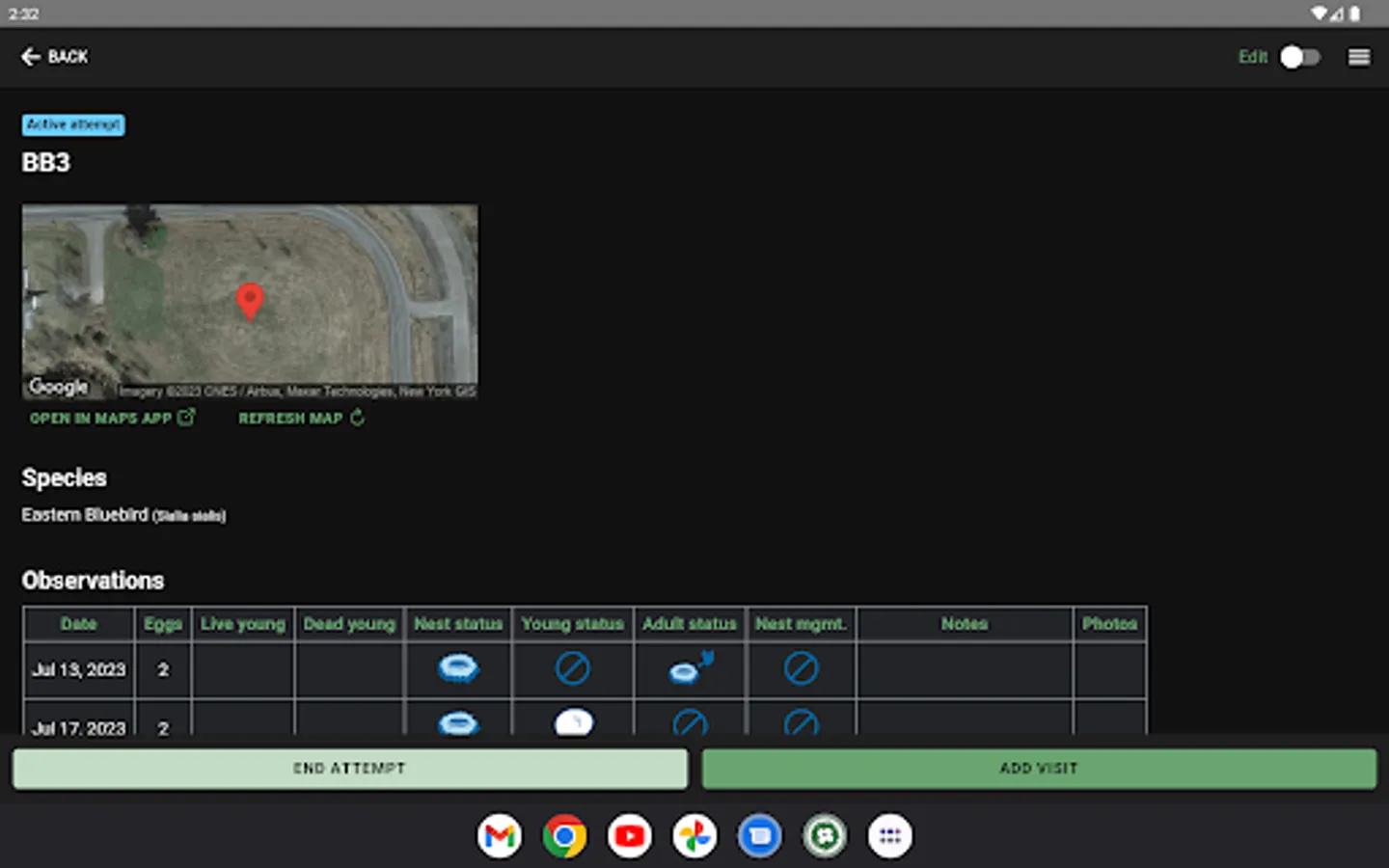Refresh the nest location map
Image resolution: width=1389 pixels, height=868 pixels.
pos(301,418)
